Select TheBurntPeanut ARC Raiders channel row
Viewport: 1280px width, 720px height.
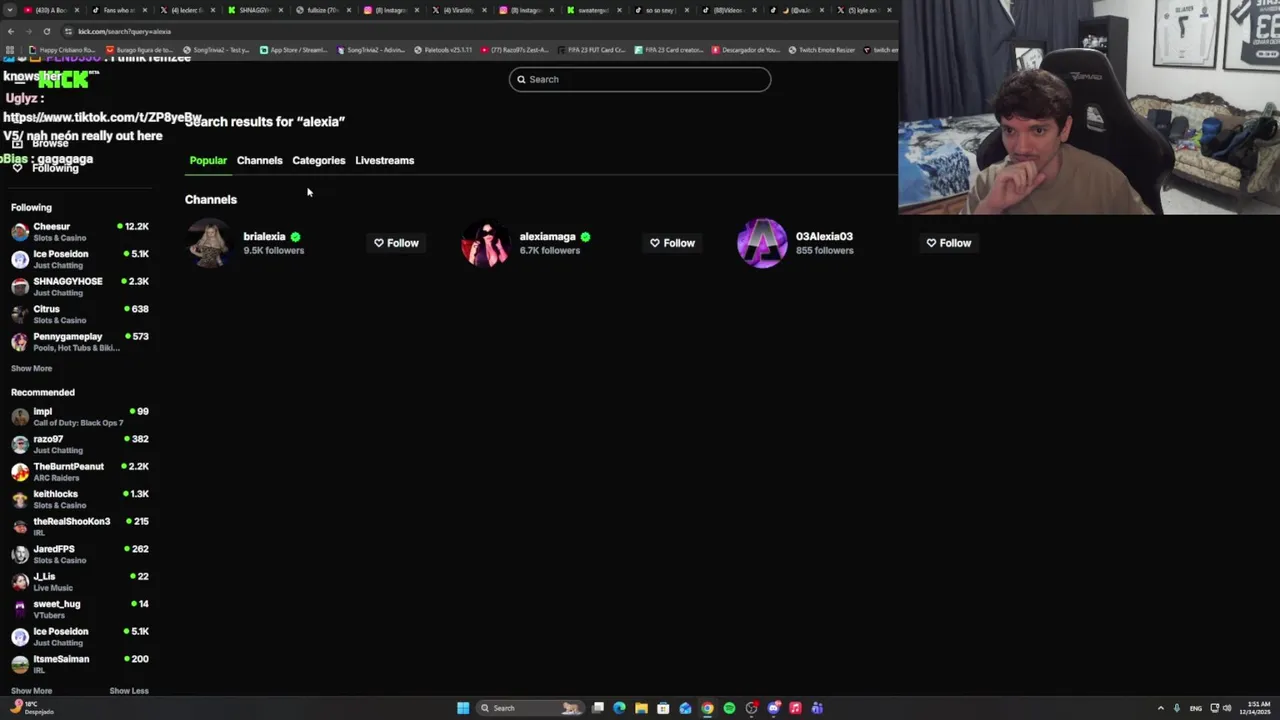coord(80,472)
